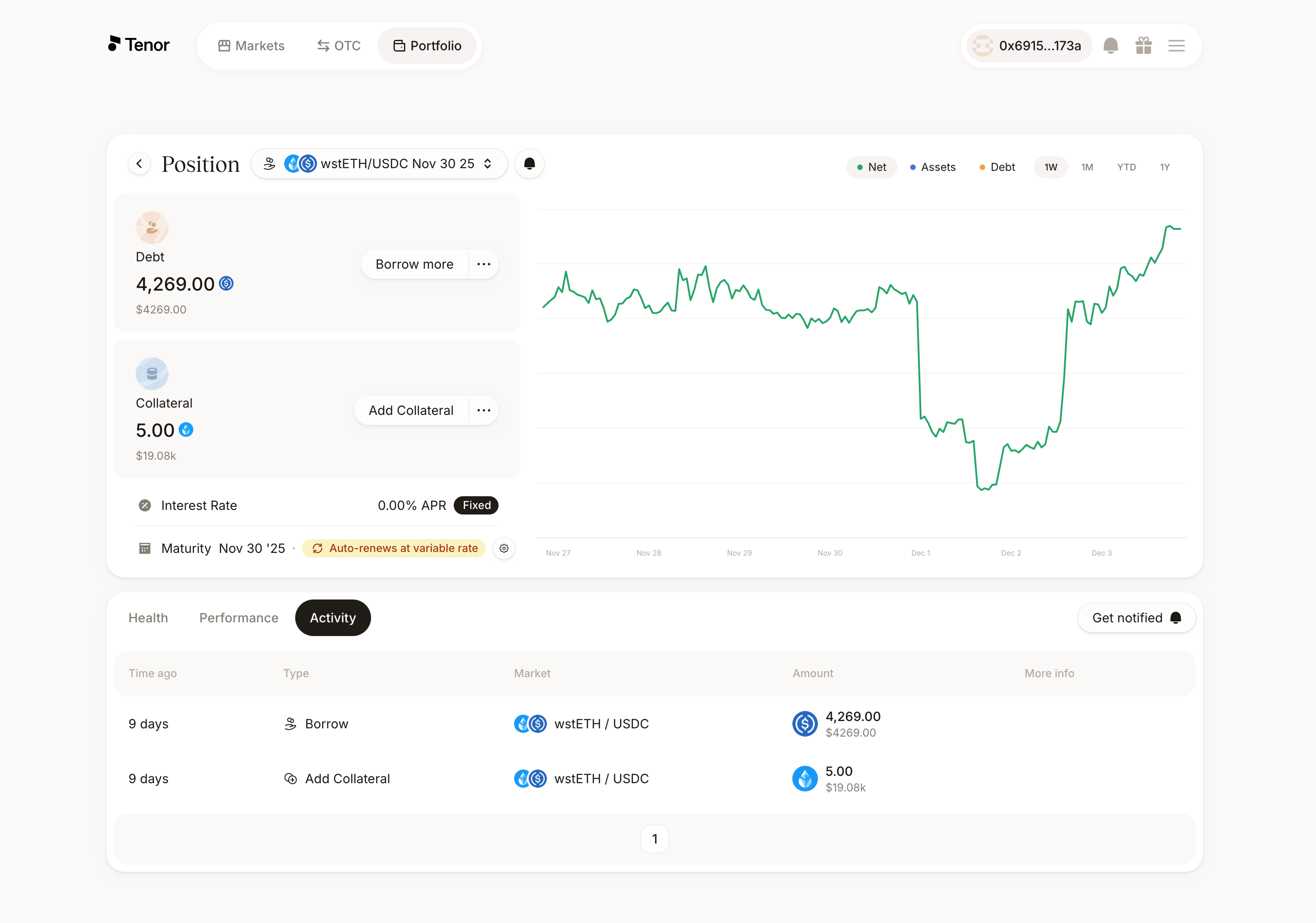Click the USDC coin icon in Borrow row
Viewport: 1316px width, 923px height.
point(805,724)
